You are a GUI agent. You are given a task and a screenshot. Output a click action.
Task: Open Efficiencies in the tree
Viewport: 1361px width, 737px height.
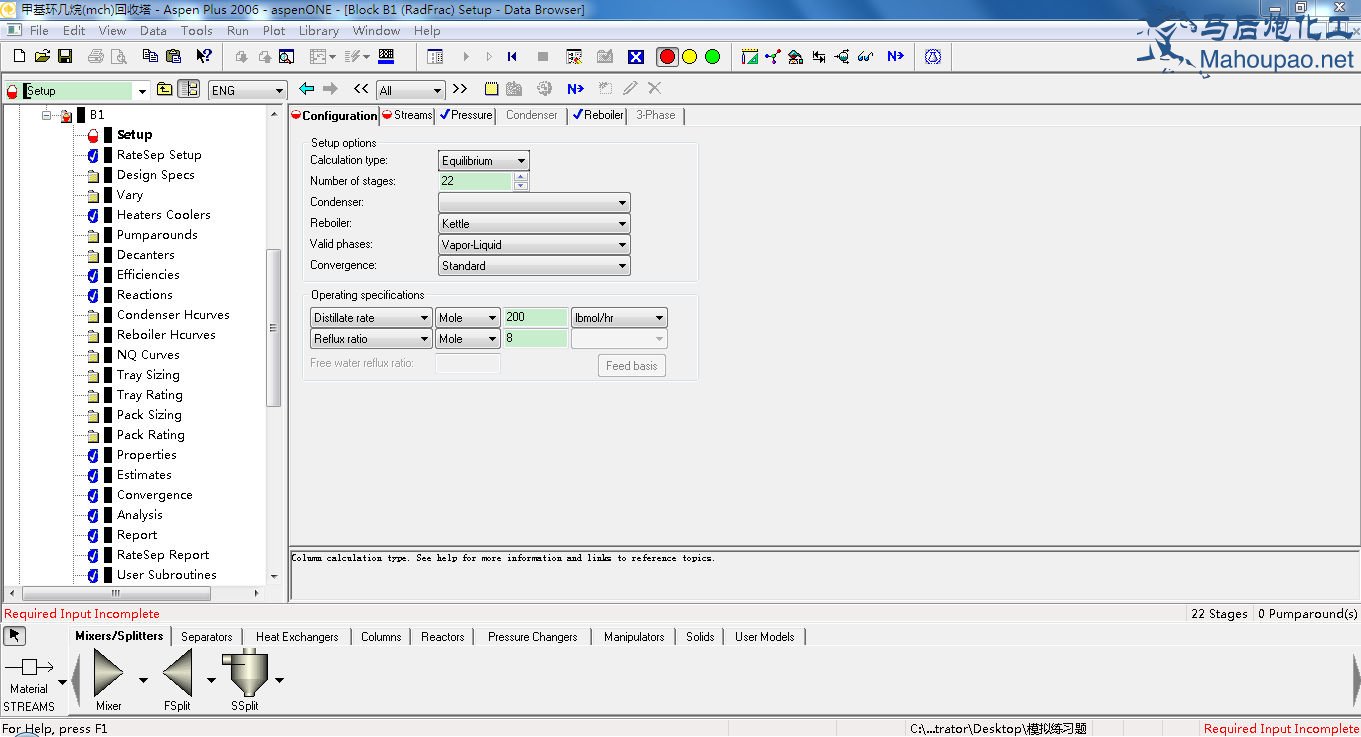click(x=148, y=275)
